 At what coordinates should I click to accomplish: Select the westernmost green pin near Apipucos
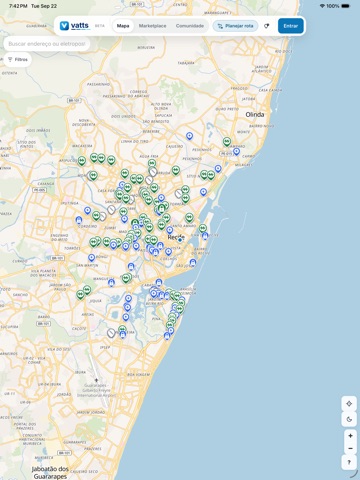pos(82,161)
